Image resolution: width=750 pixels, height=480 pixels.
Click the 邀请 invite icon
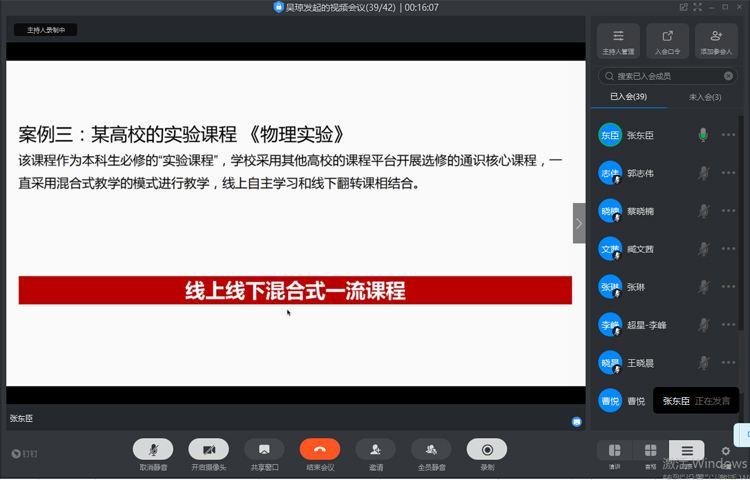375,450
